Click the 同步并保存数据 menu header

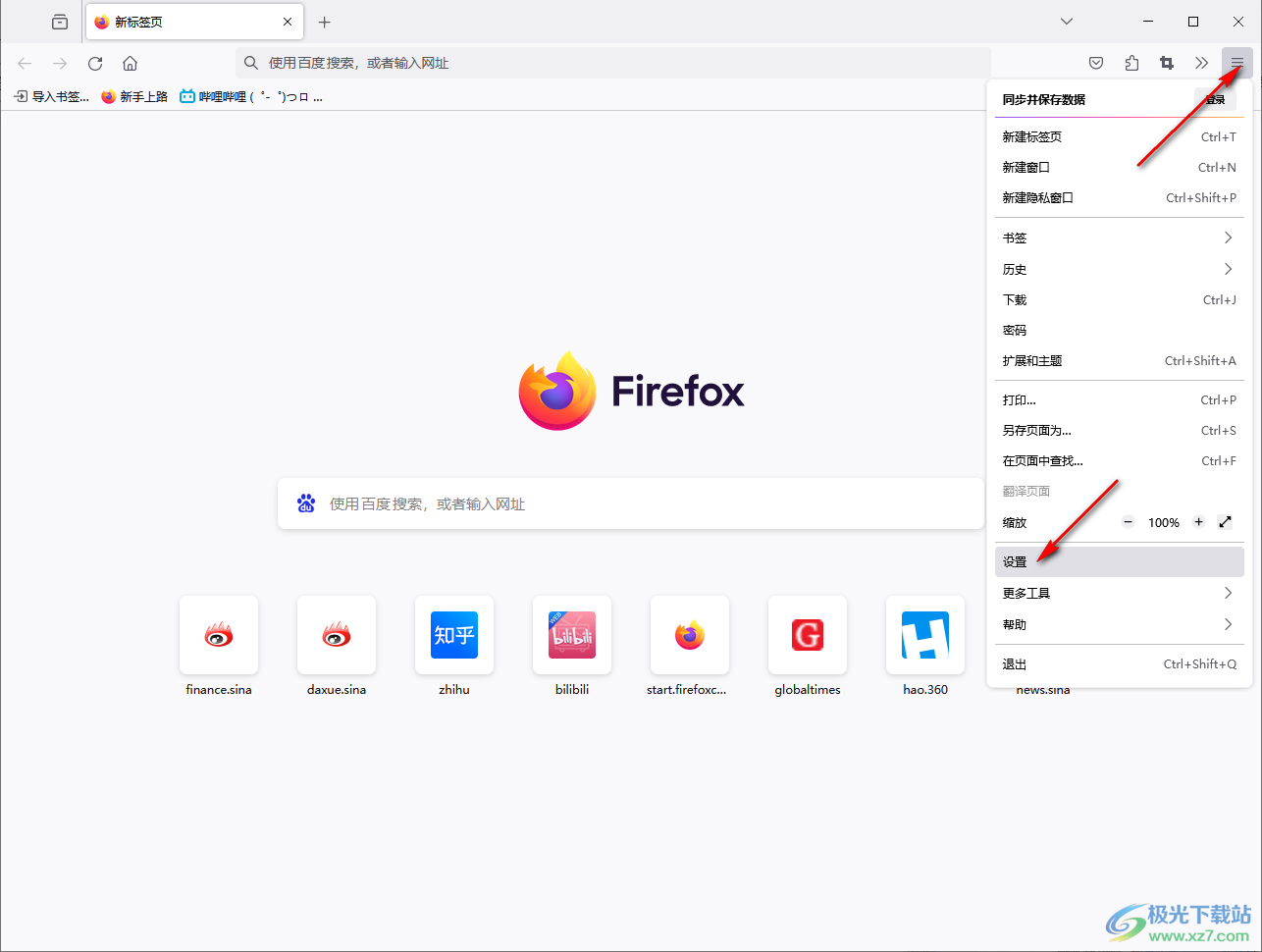click(x=1044, y=99)
